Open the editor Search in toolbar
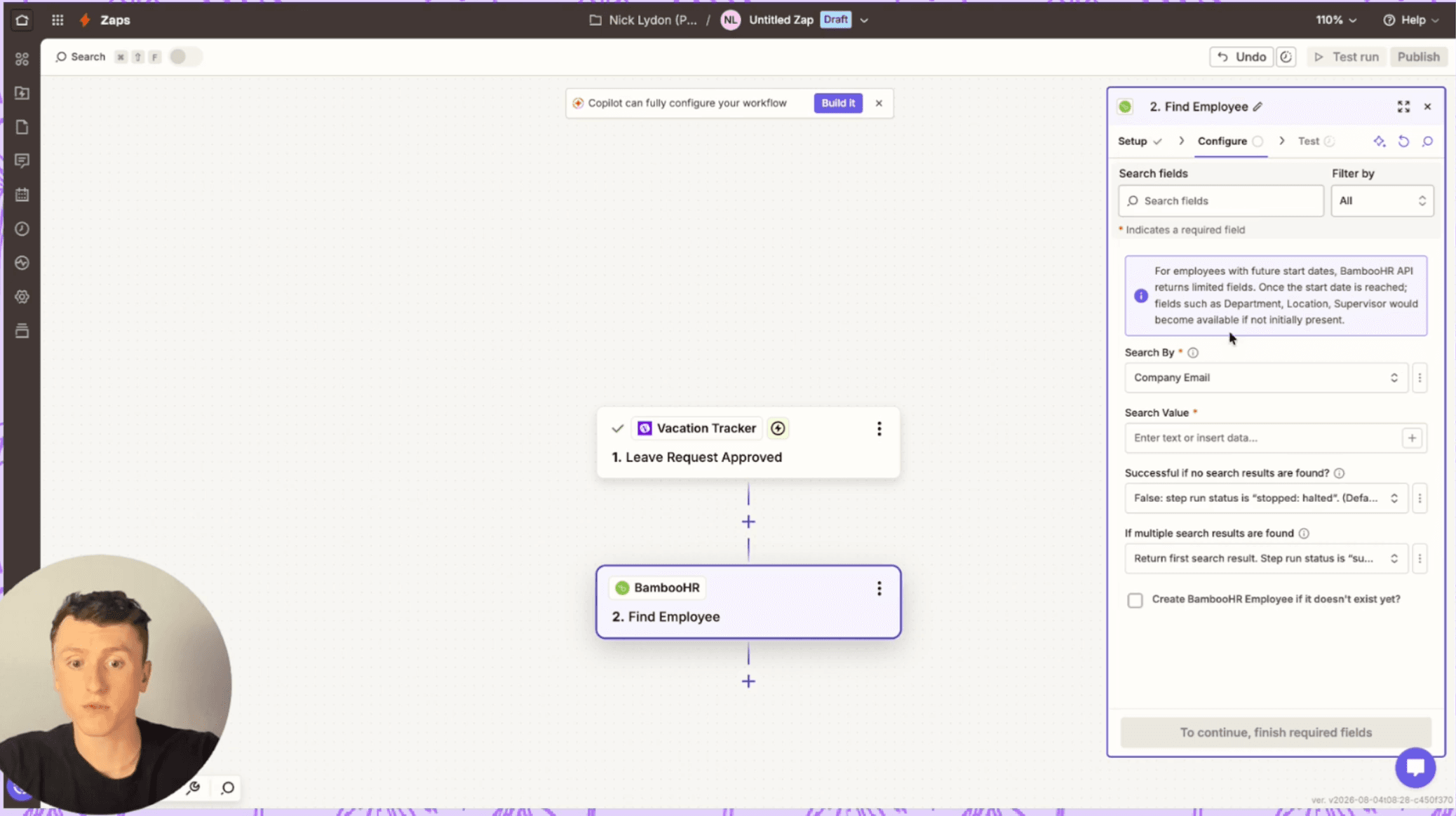 click(x=81, y=57)
